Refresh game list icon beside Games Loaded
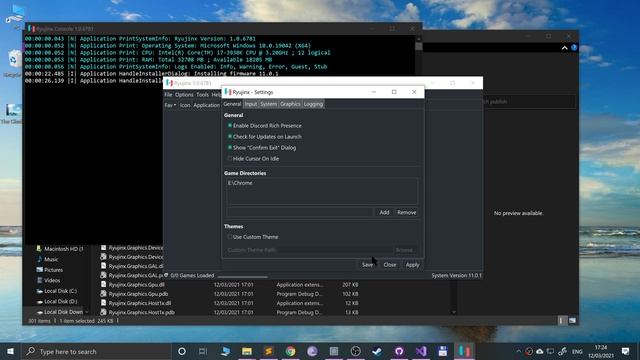Screen dimensions: 640x360 (166, 275)
